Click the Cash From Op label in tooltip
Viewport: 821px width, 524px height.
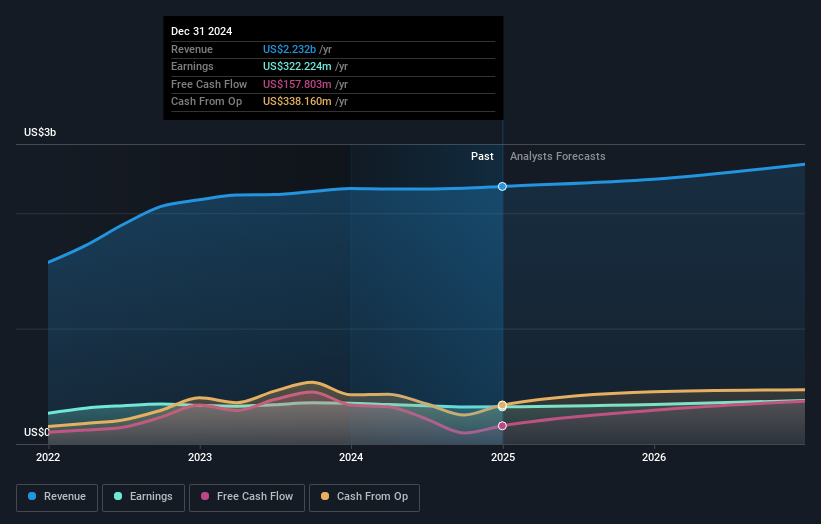pos(206,102)
